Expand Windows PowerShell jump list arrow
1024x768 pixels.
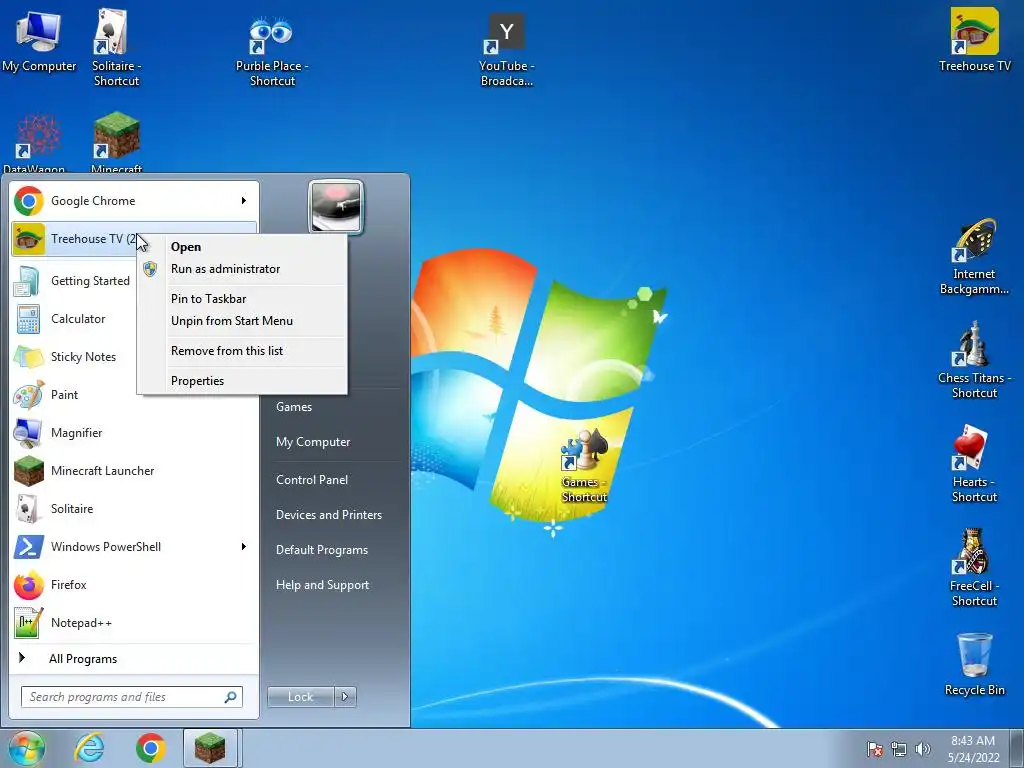pos(244,546)
